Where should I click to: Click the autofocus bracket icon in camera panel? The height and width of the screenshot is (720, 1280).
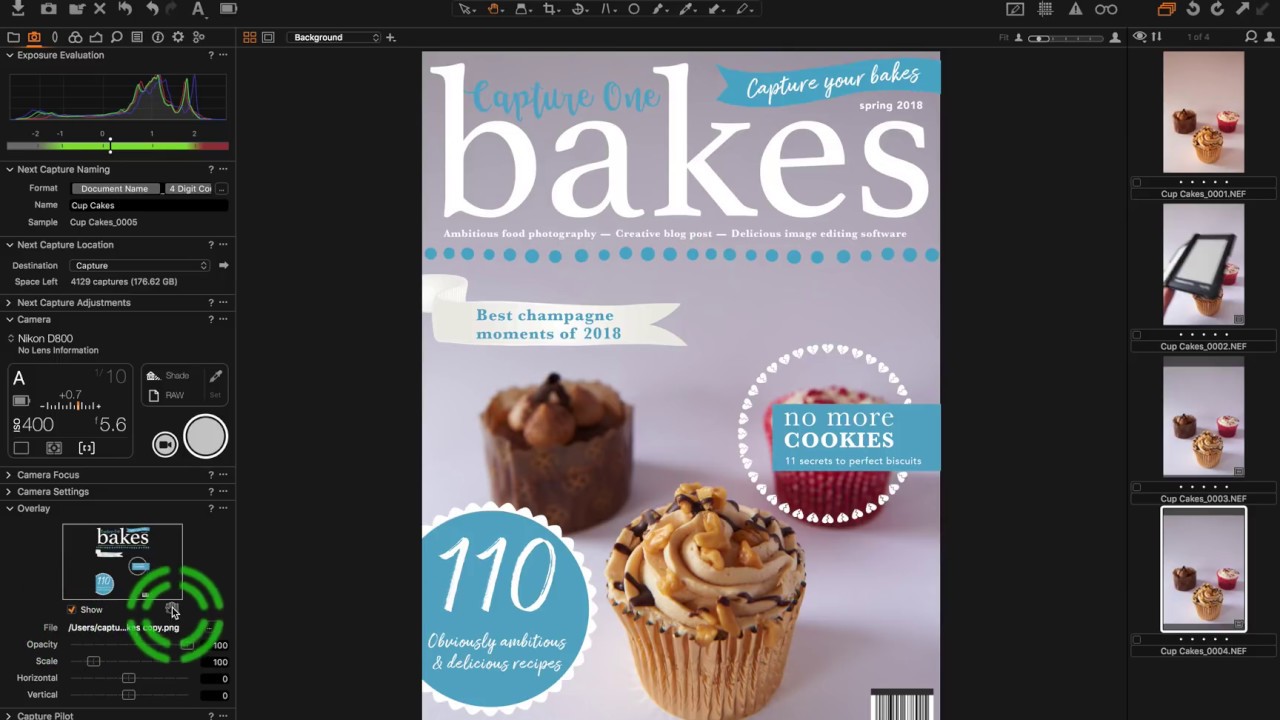point(87,448)
